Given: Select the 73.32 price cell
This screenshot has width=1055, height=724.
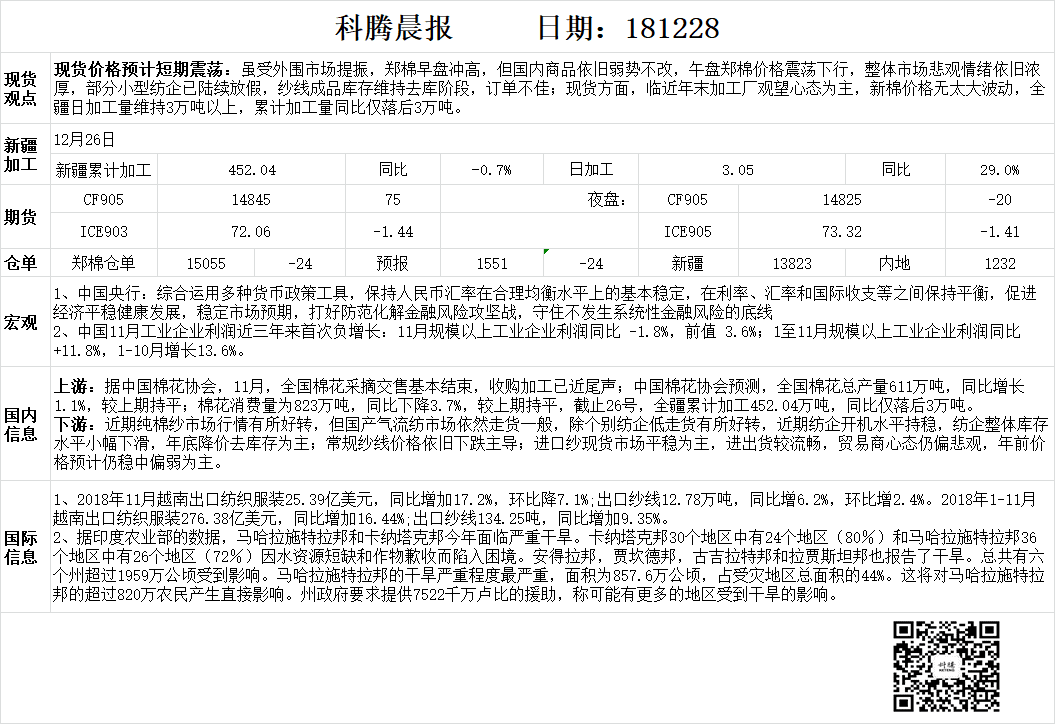Looking at the screenshot, I should click(841, 232).
